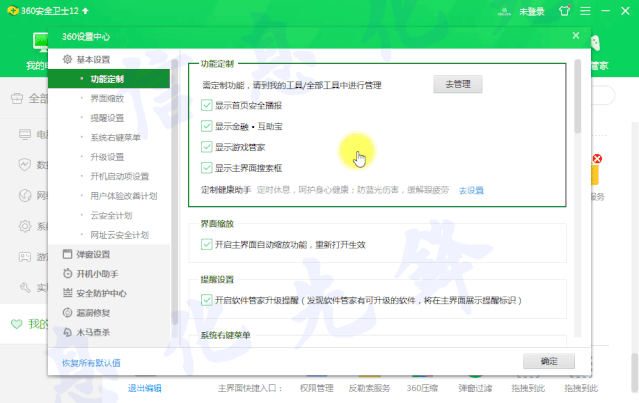
Task: Toggle 开启软件管家升级提醒 checkbox
Action: pyautogui.click(x=207, y=300)
